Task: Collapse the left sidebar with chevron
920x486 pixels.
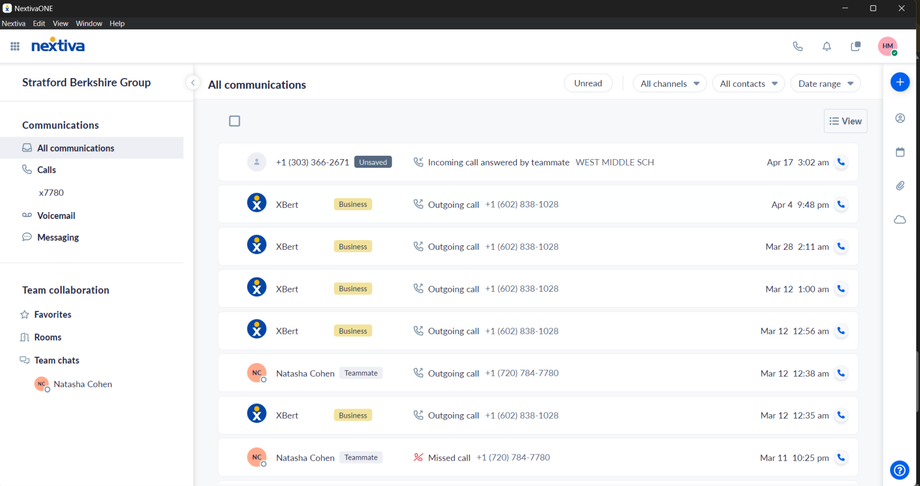Action: point(193,83)
